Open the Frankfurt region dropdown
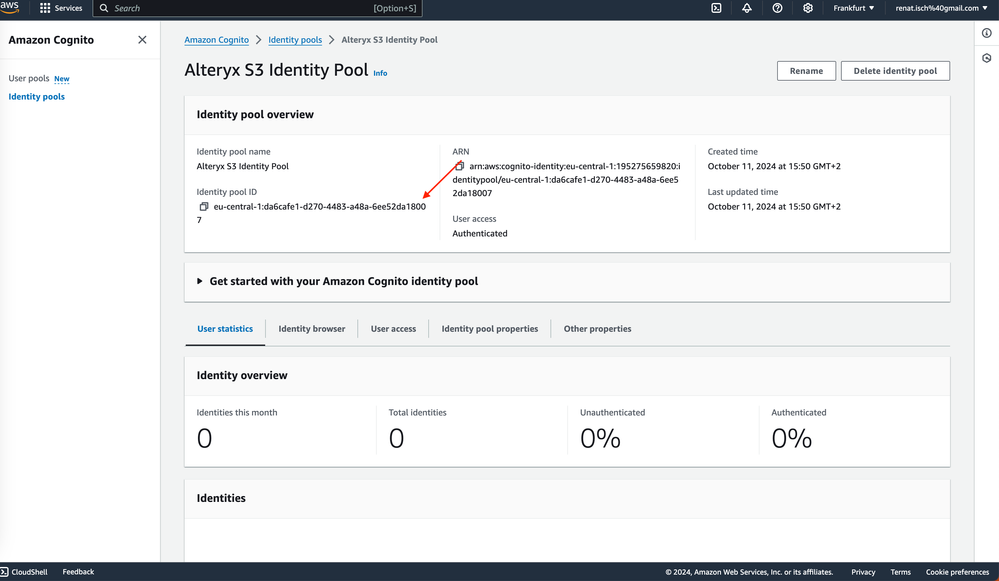The image size is (999, 581). [854, 8]
